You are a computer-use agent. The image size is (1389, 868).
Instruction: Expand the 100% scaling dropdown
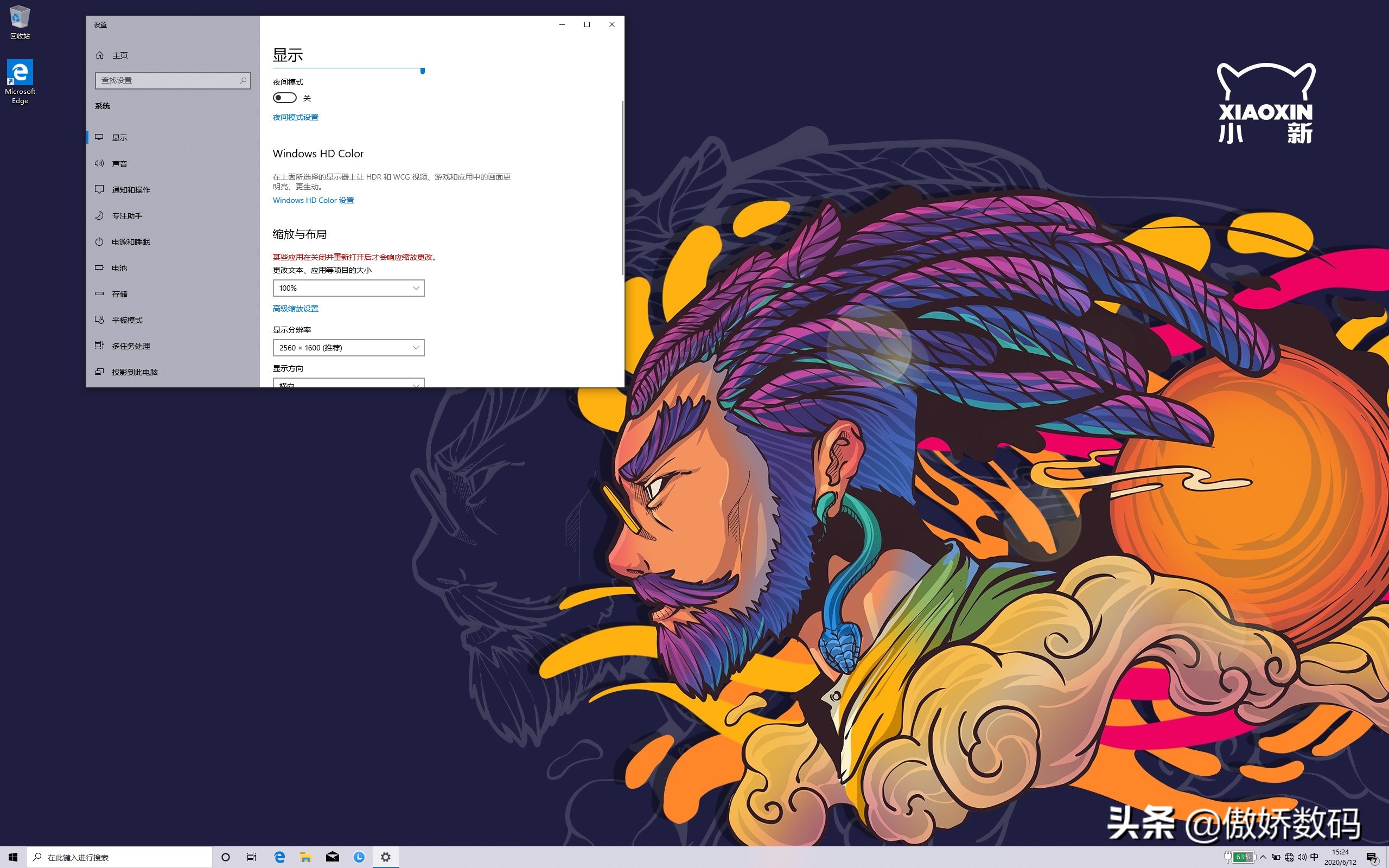[348, 288]
